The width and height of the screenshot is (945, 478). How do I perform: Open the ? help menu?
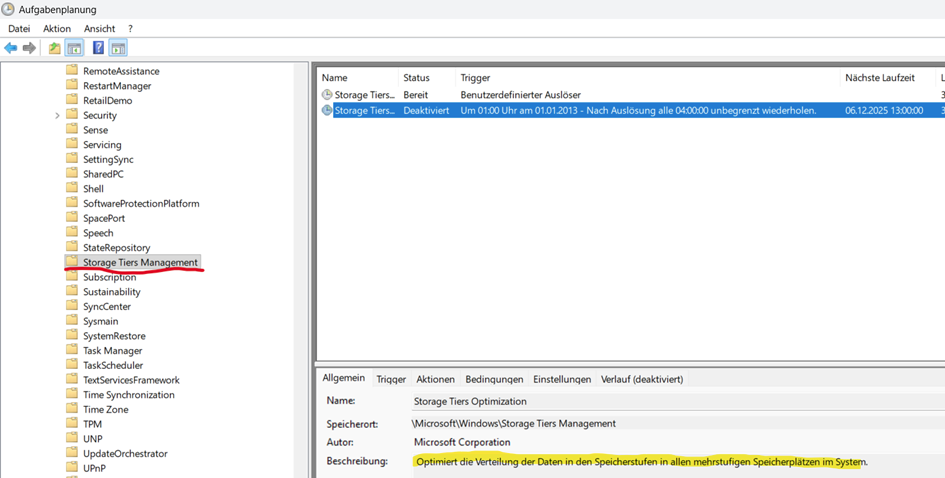click(x=130, y=28)
